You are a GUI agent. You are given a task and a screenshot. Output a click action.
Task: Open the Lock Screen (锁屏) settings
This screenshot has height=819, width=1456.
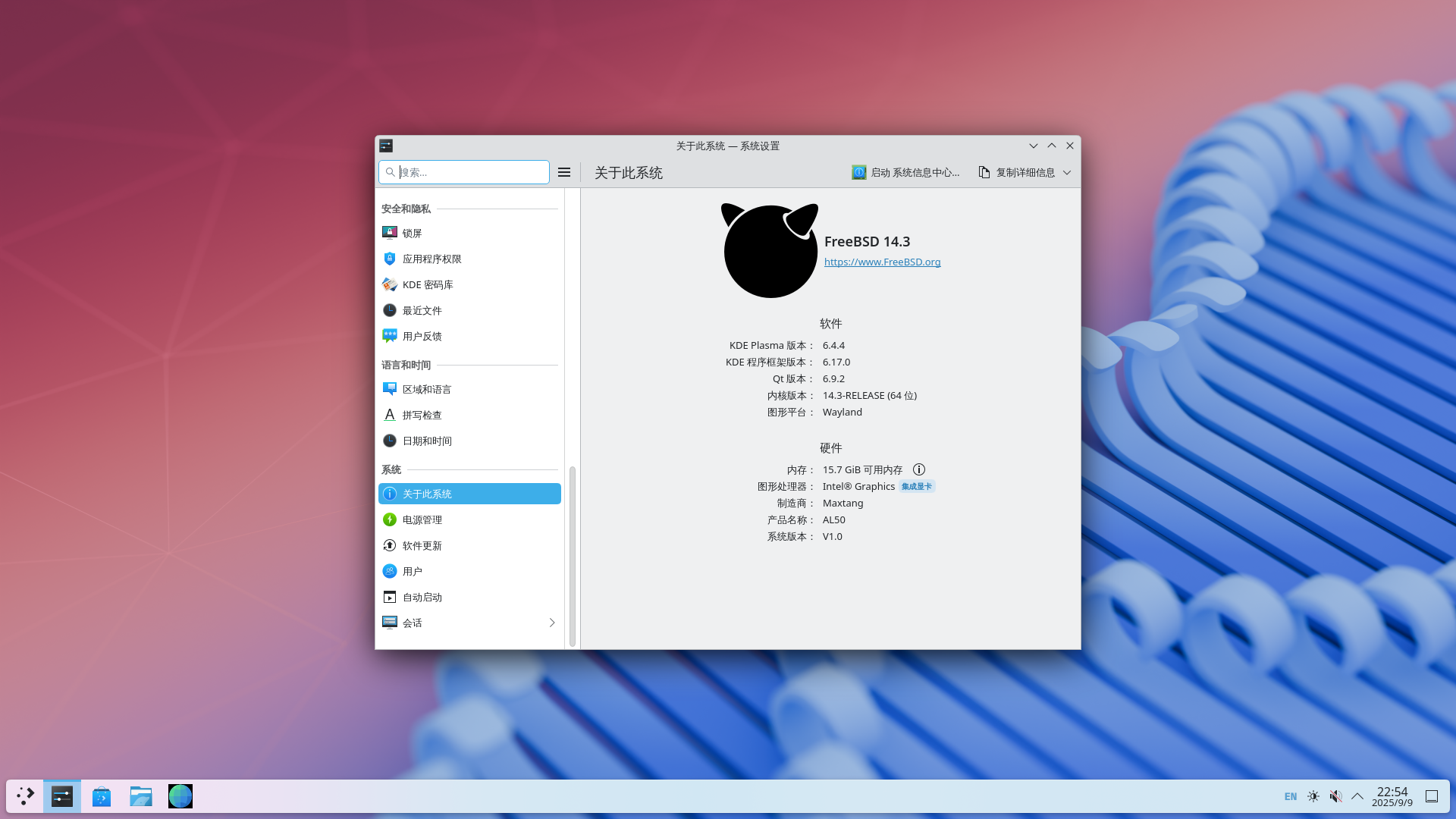click(469, 233)
